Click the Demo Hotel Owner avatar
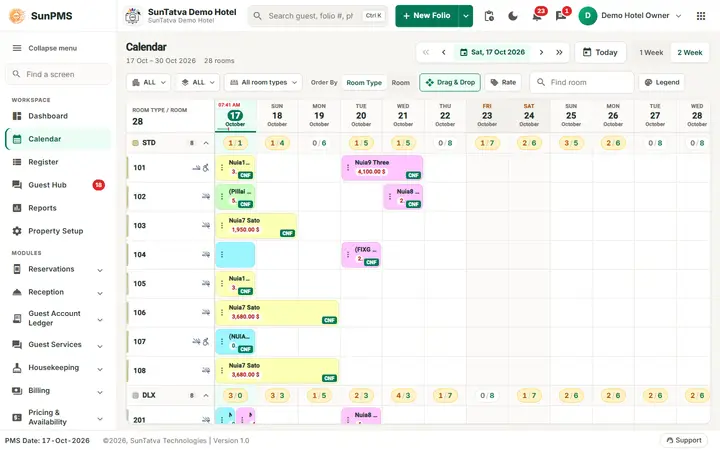The height and width of the screenshot is (450, 720). 587,16
